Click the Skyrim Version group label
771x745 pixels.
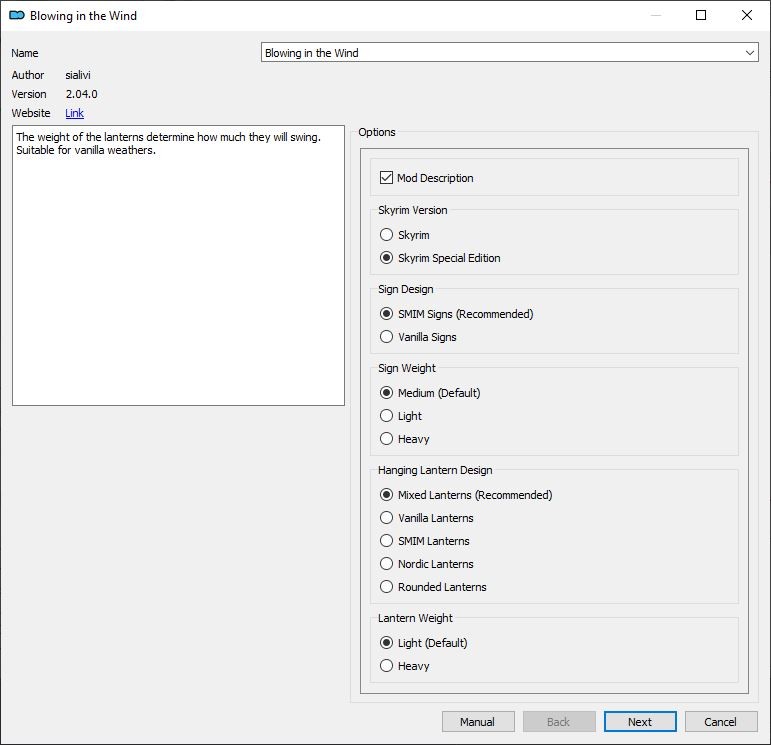[413, 210]
